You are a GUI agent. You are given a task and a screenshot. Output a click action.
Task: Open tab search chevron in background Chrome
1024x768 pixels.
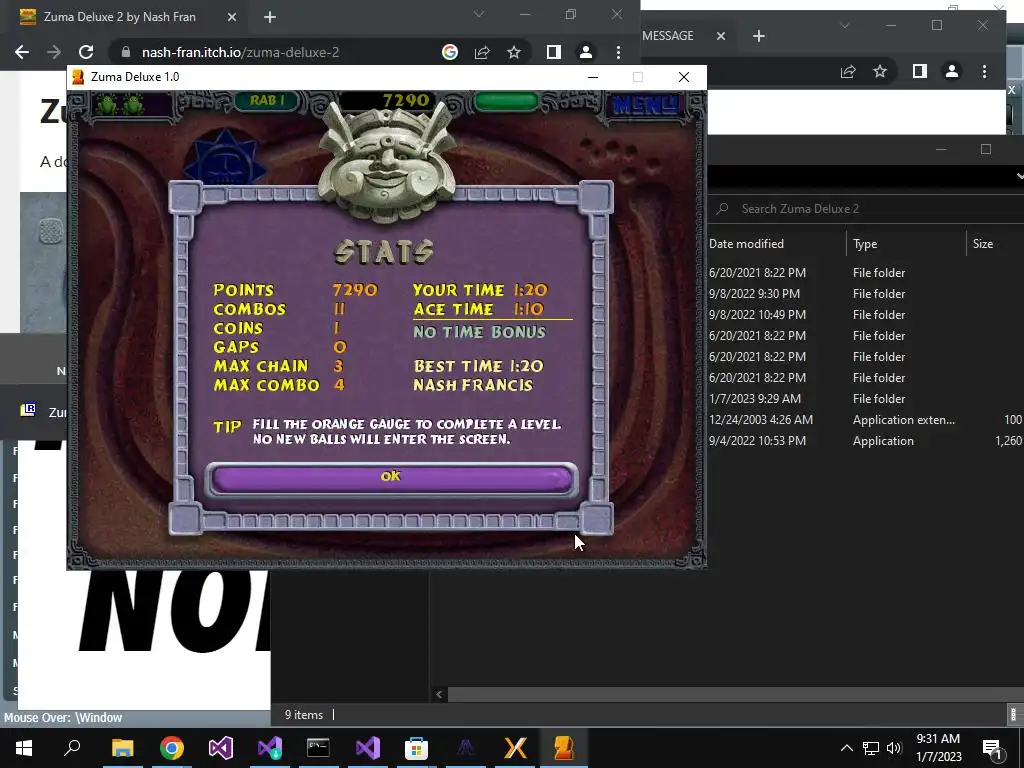pyautogui.click(x=844, y=25)
